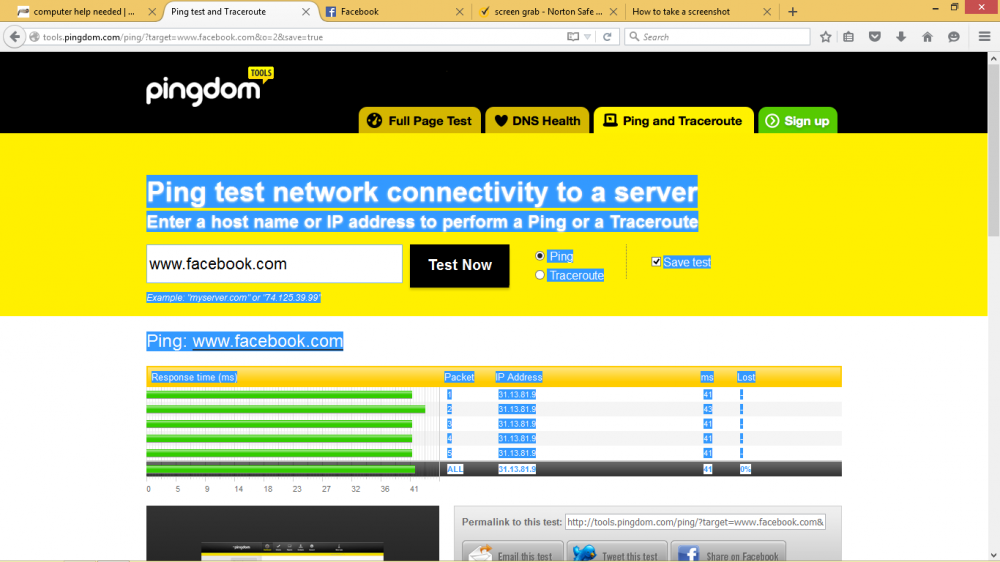Screen dimensions: 1000x562
Task: Click the Email this test button
Action: pyautogui.click(x=513, y=552)
